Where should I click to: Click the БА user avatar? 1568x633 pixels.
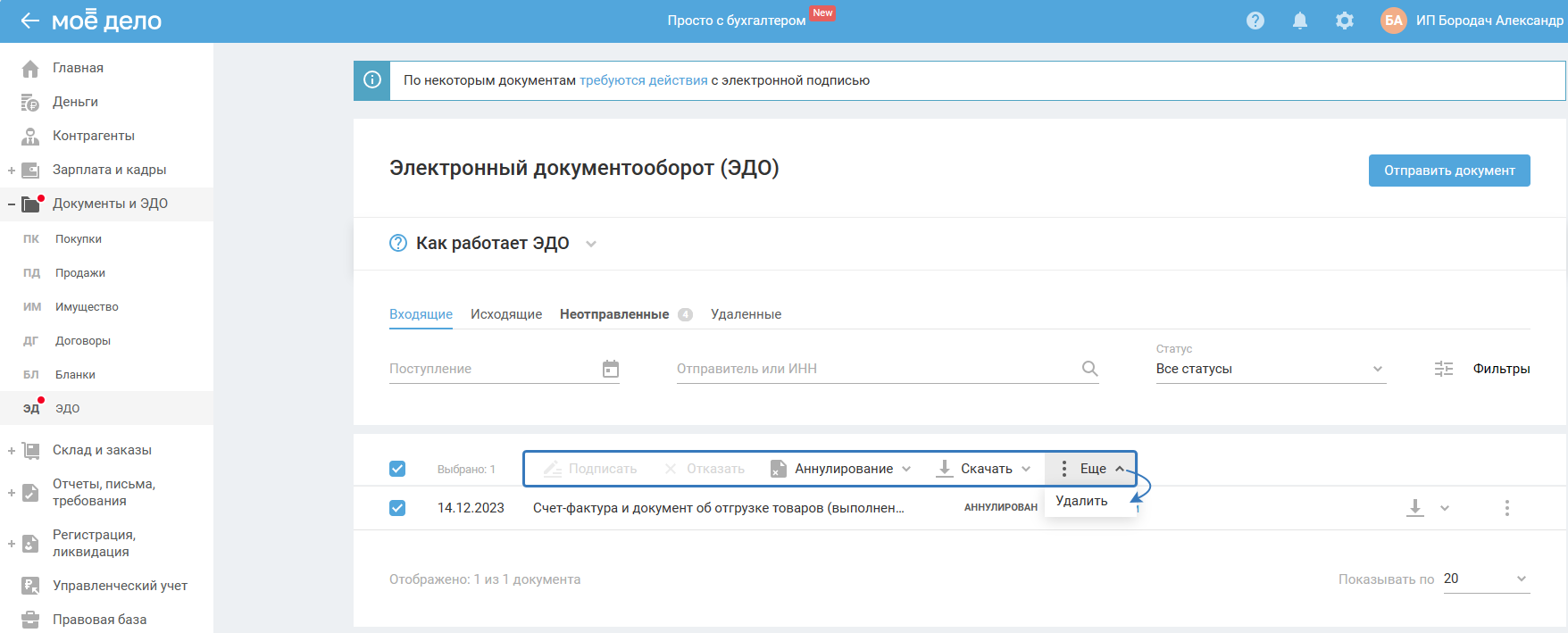[x=1394, y=21]
